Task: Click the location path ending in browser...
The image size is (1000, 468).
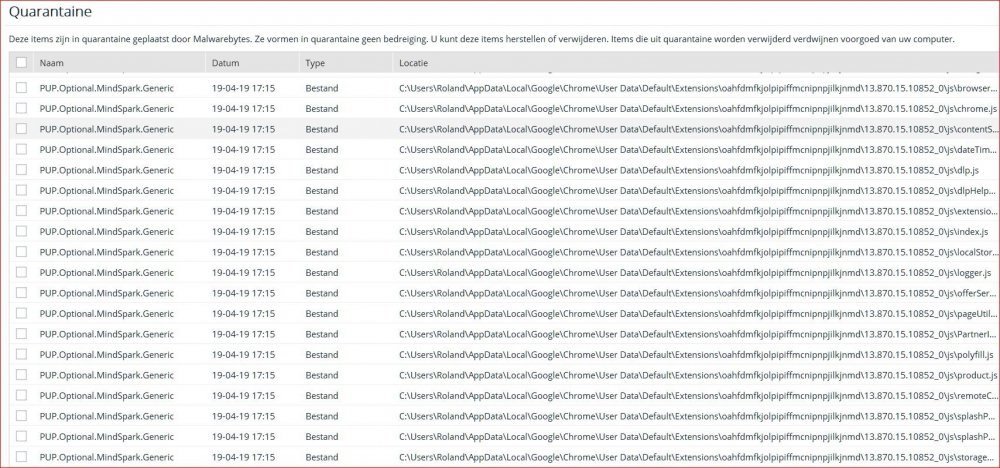Action: pyautogui.click(x=698, y=89)
